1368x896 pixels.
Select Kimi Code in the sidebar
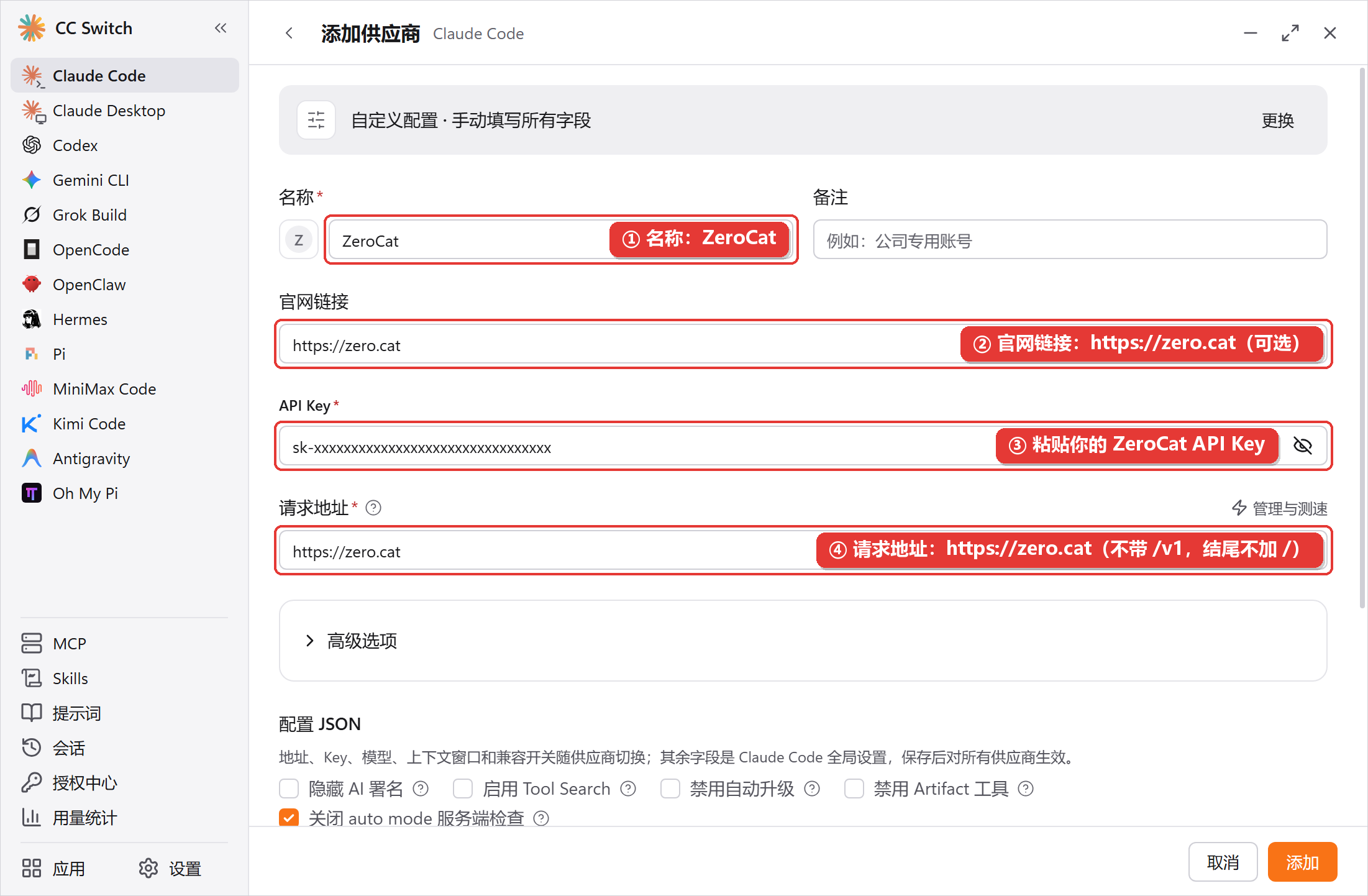tap(125, 424)
